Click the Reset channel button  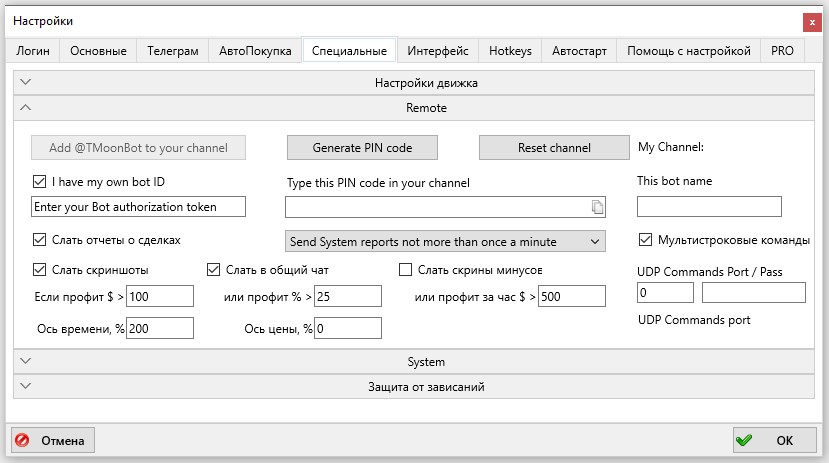pos(553,148)
